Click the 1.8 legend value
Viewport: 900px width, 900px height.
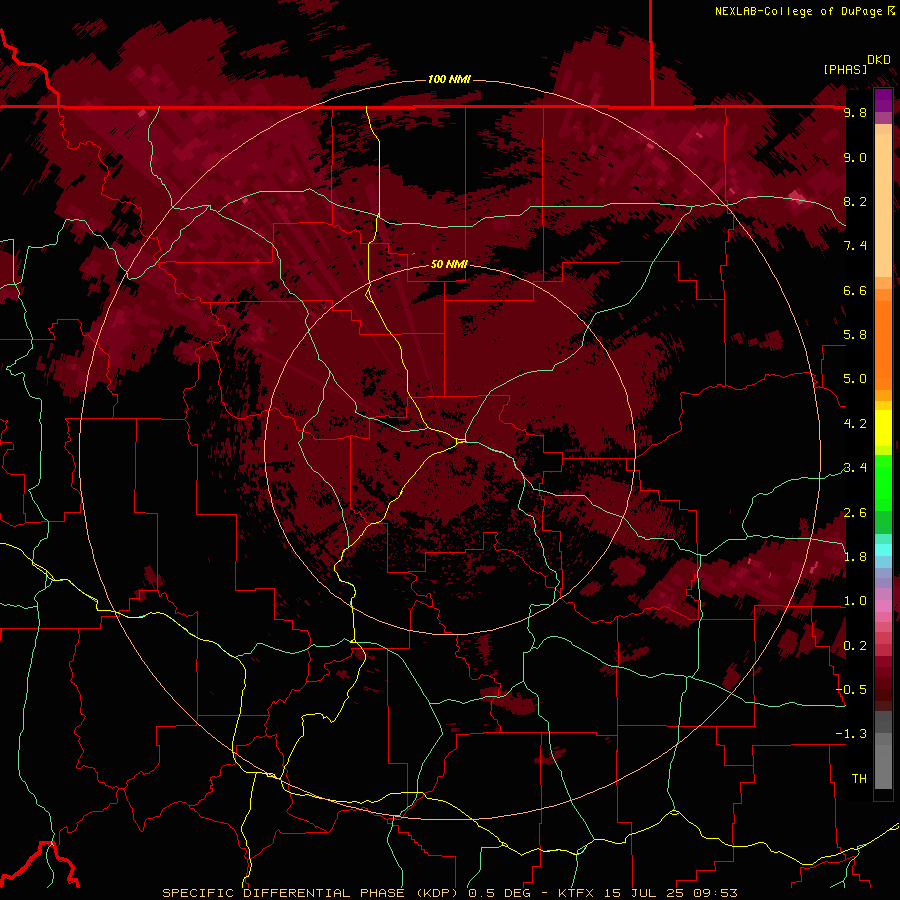click(x=855, y=557)
